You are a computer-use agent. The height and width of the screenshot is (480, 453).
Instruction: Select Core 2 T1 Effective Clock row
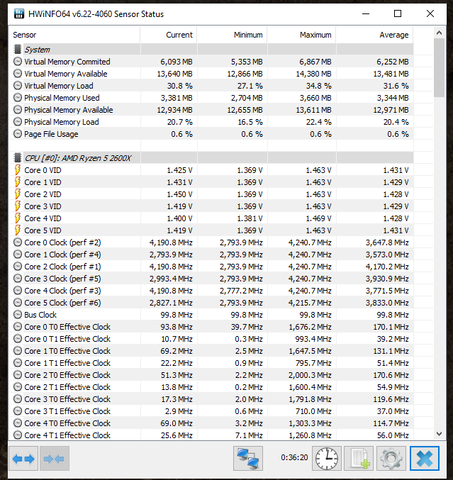pyautogui.click(x=211, y=387)
